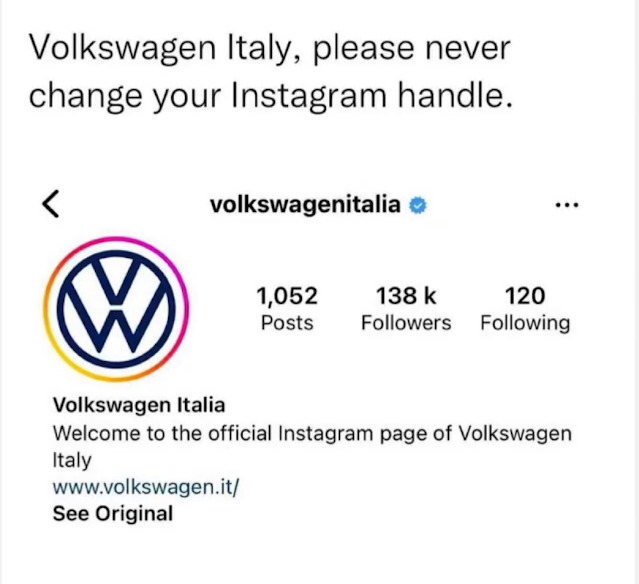Click See Original translation link
639x584 pixels.
(113, 514)
